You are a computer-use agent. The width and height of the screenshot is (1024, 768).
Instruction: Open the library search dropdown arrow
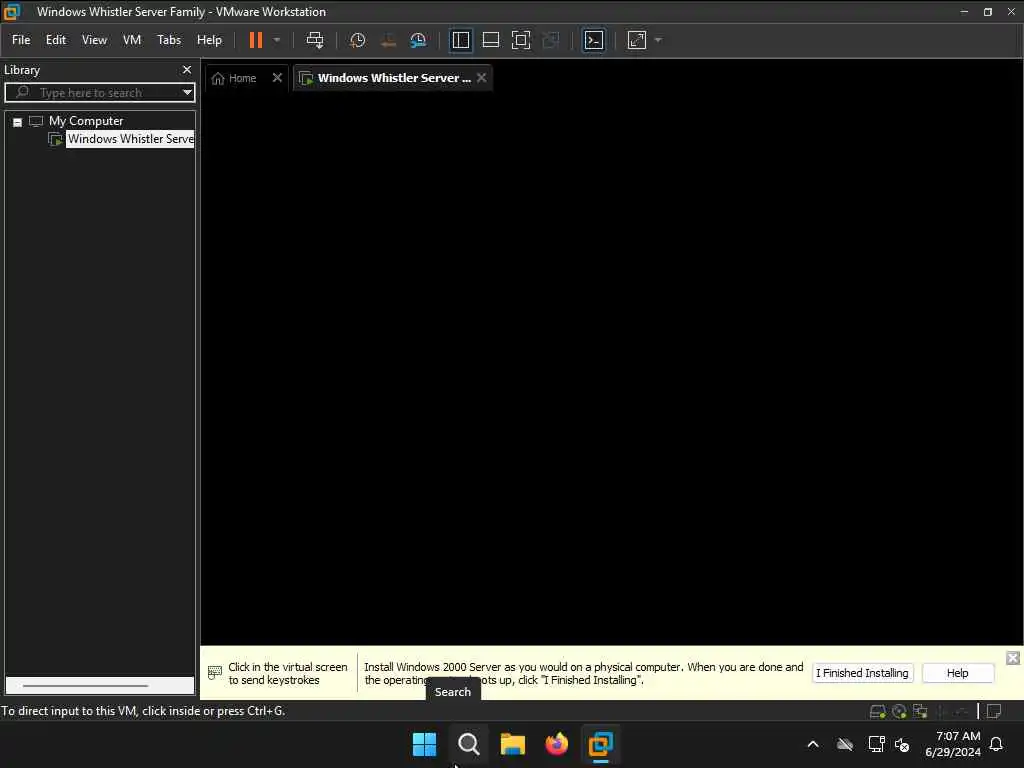pos(187,93)
